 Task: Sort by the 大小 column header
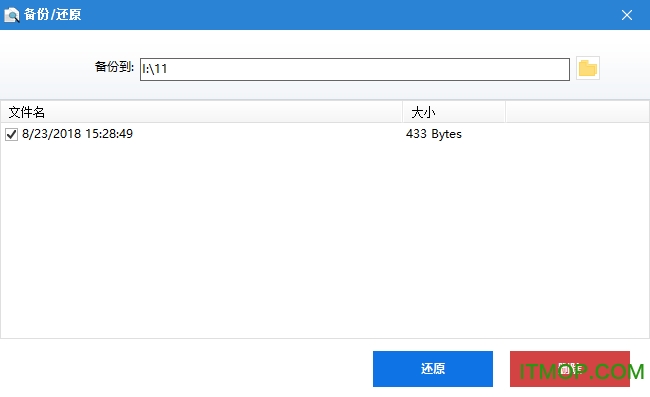click(x=454, y=112)
